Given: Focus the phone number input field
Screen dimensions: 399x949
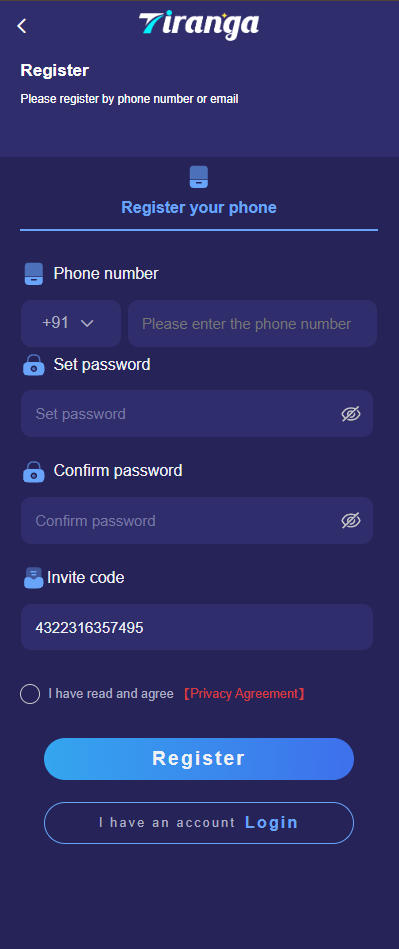Looking at the screenshot, I should [x=252, y=323].
